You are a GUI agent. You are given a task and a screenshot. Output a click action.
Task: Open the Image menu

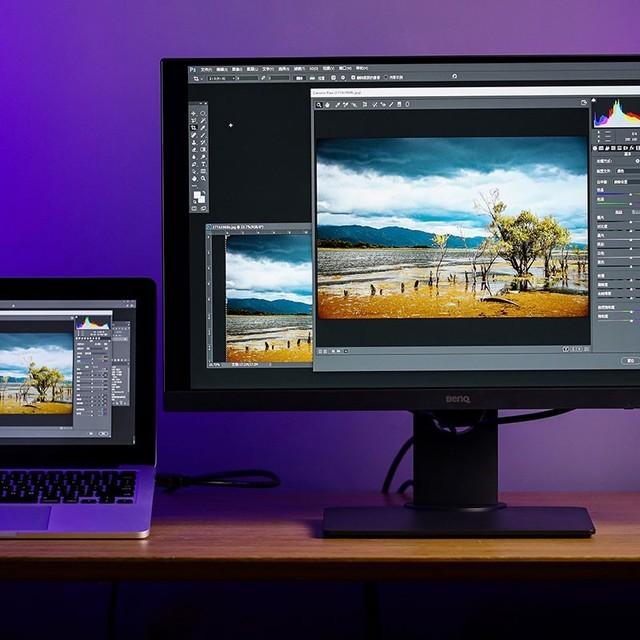click(x=237, y=69)
